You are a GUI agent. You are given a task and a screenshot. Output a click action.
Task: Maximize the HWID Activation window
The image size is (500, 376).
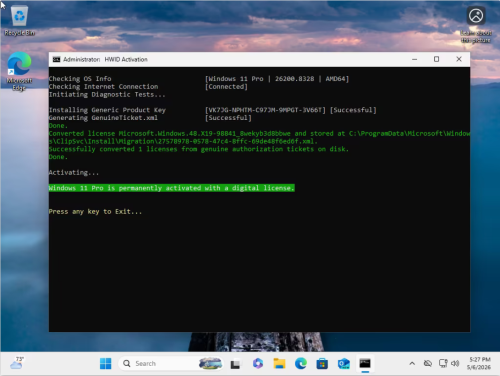(436, 59)
